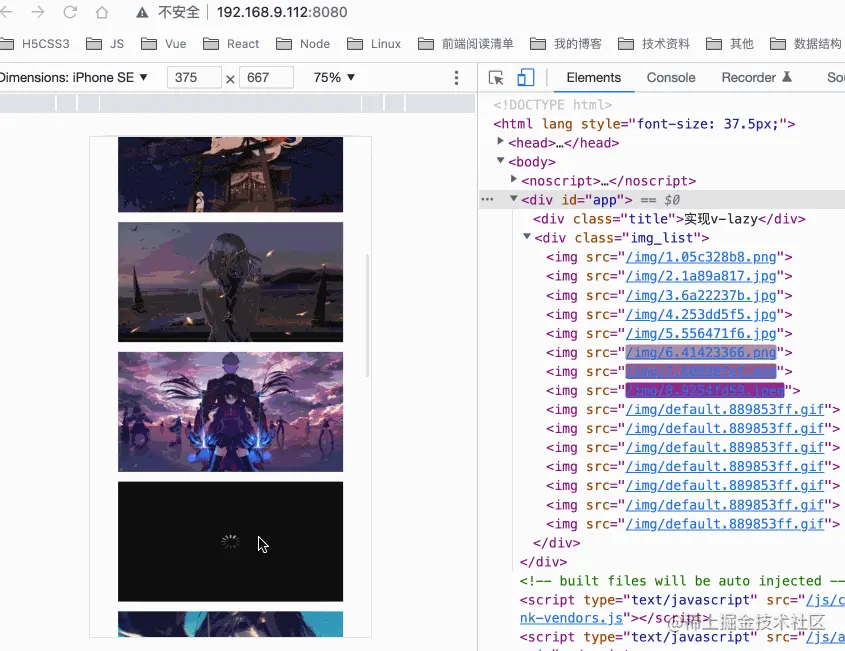Open the 前端阅读清单 bookmark folder
845x651 pixels.
[x=466, y=44]
